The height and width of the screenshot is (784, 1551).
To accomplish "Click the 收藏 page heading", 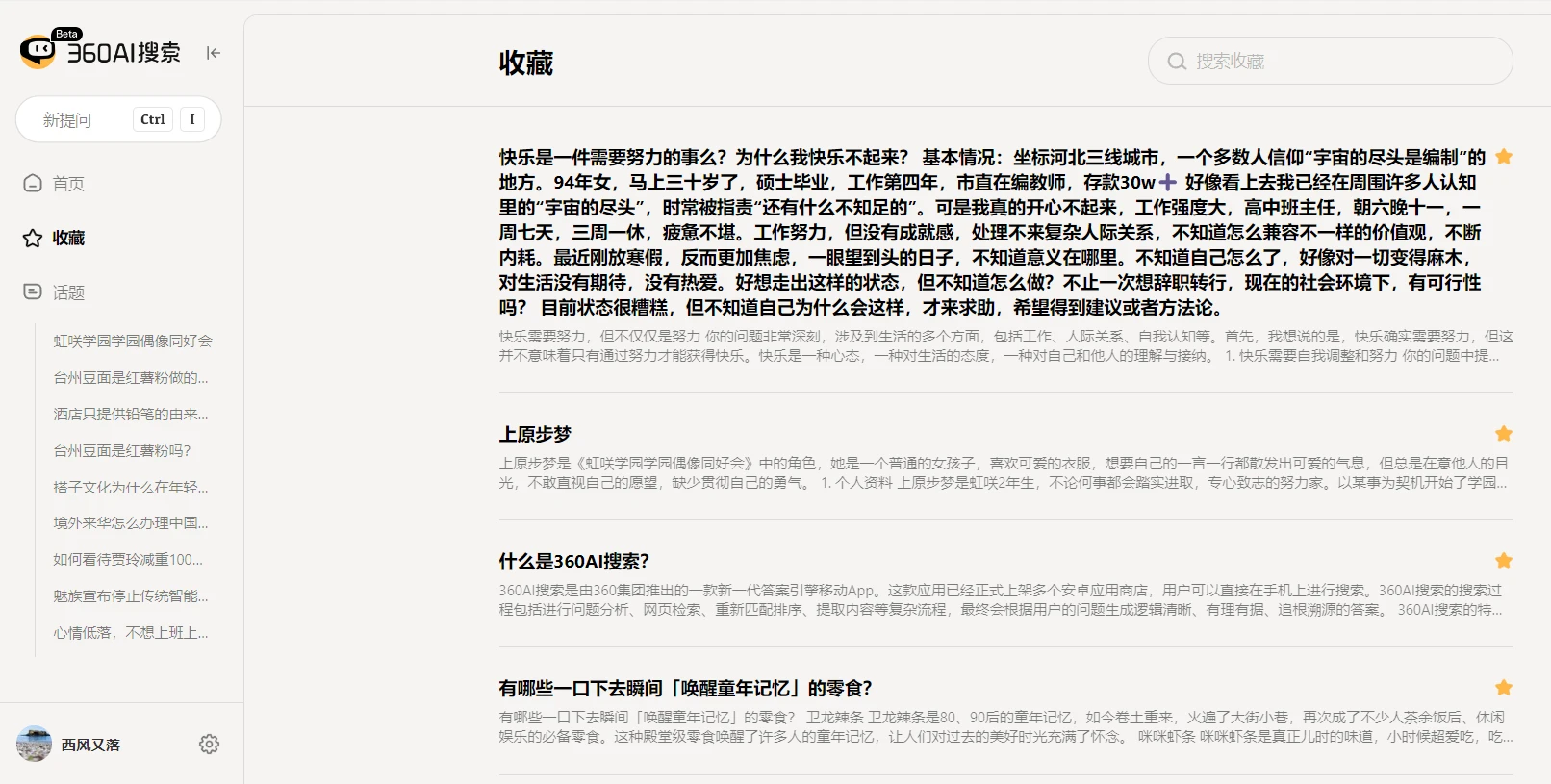I will 526,63.
